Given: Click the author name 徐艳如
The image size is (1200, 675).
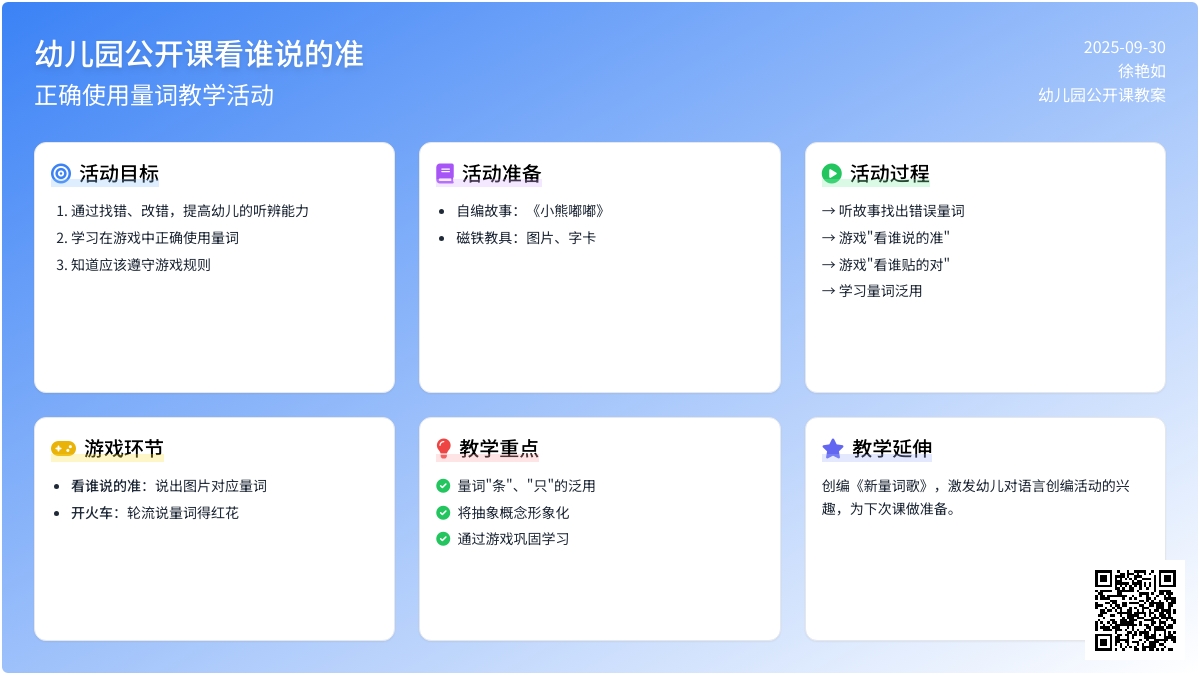Looking at the screenshot, I should coord(1141,72).
